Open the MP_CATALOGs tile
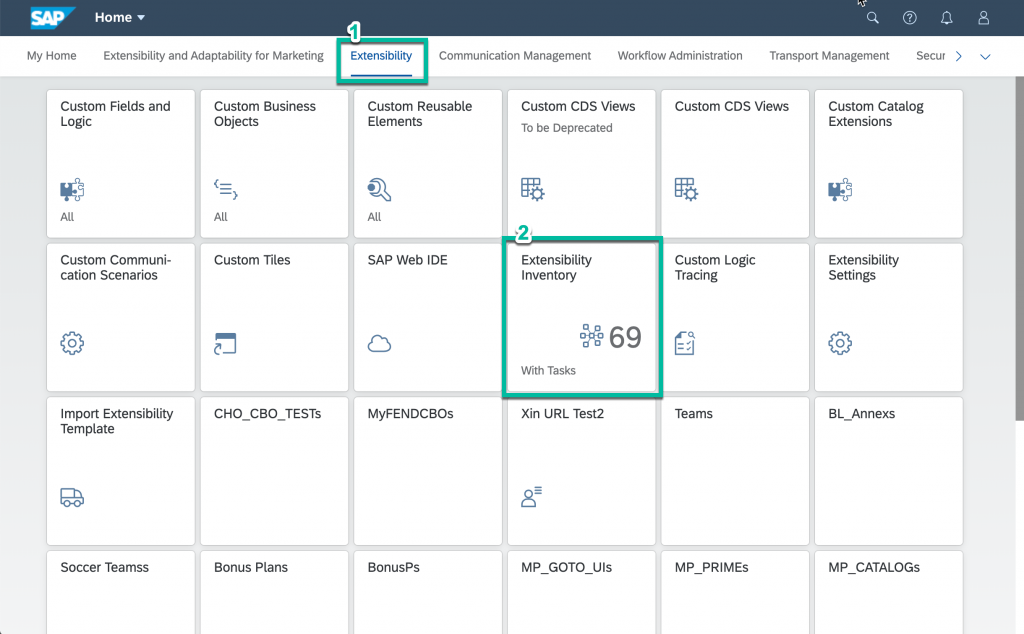This screenshot has width=1024, height=634. [x=889, y=592]
